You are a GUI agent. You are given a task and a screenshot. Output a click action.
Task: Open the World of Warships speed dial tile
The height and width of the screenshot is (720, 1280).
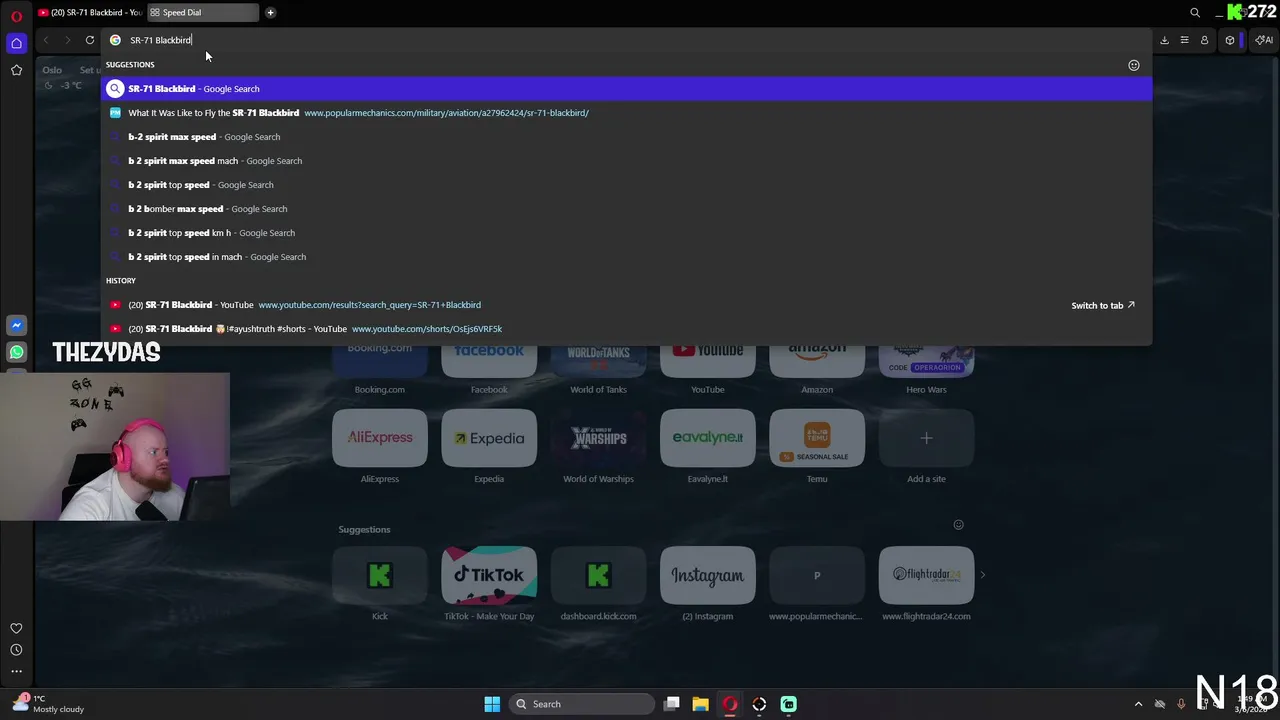pos(598,438)
